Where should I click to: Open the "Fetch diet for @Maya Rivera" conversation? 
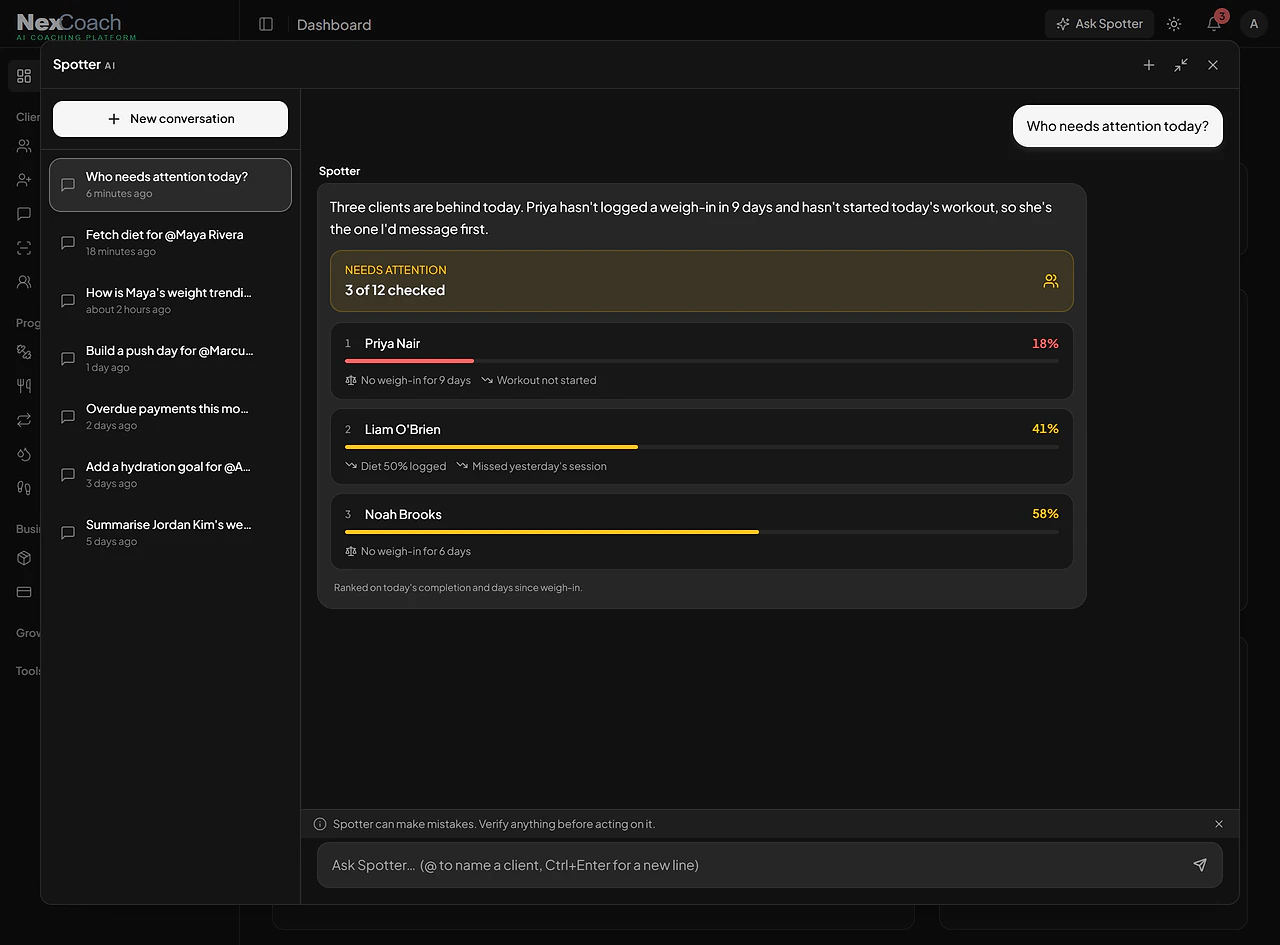tap(170, 243)
